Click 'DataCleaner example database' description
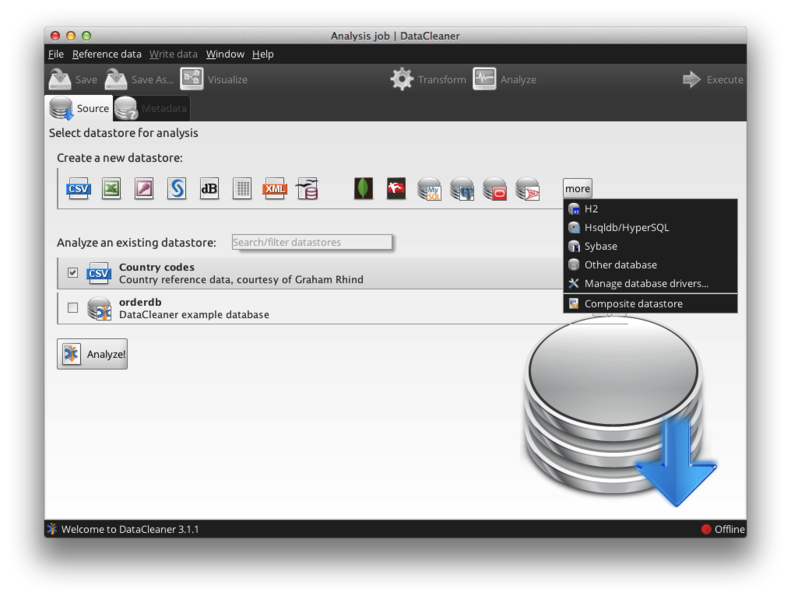This screenshot has height=599, width=791. 194,314
